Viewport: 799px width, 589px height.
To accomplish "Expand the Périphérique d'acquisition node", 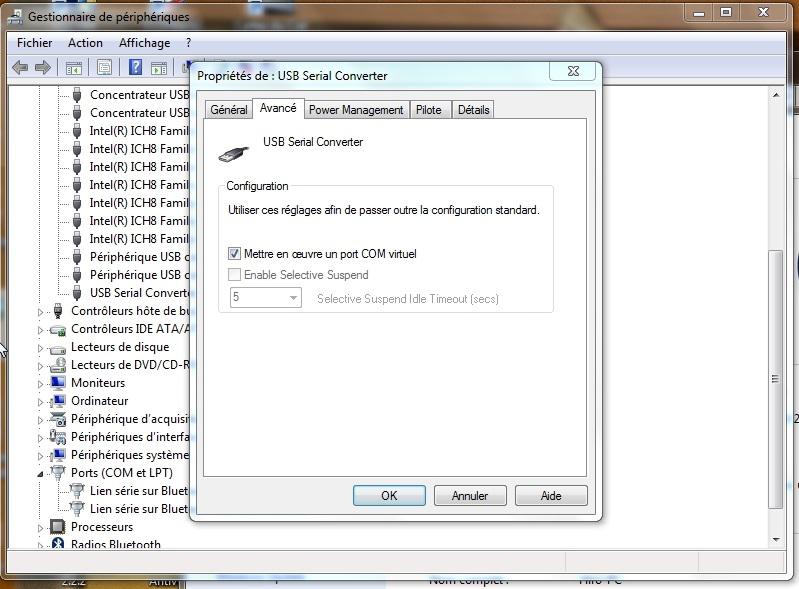I will click(41, 420).
